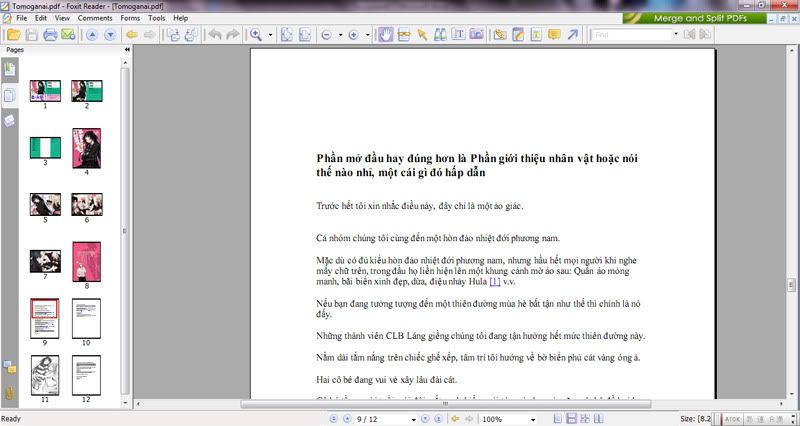Undo with the toolbar curved left arrow
Image resolution: width=800 pixels, height=426 pixels.
[215, 35]
